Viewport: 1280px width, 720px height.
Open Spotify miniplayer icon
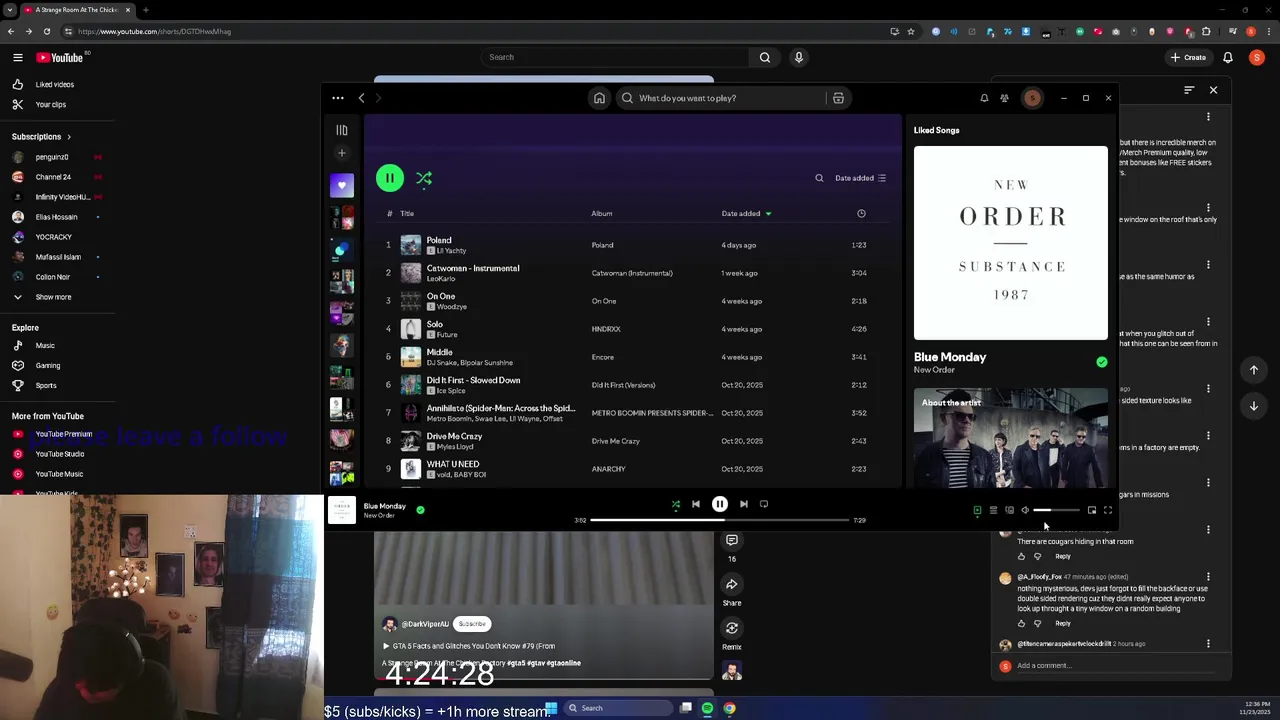[1092, 510]
